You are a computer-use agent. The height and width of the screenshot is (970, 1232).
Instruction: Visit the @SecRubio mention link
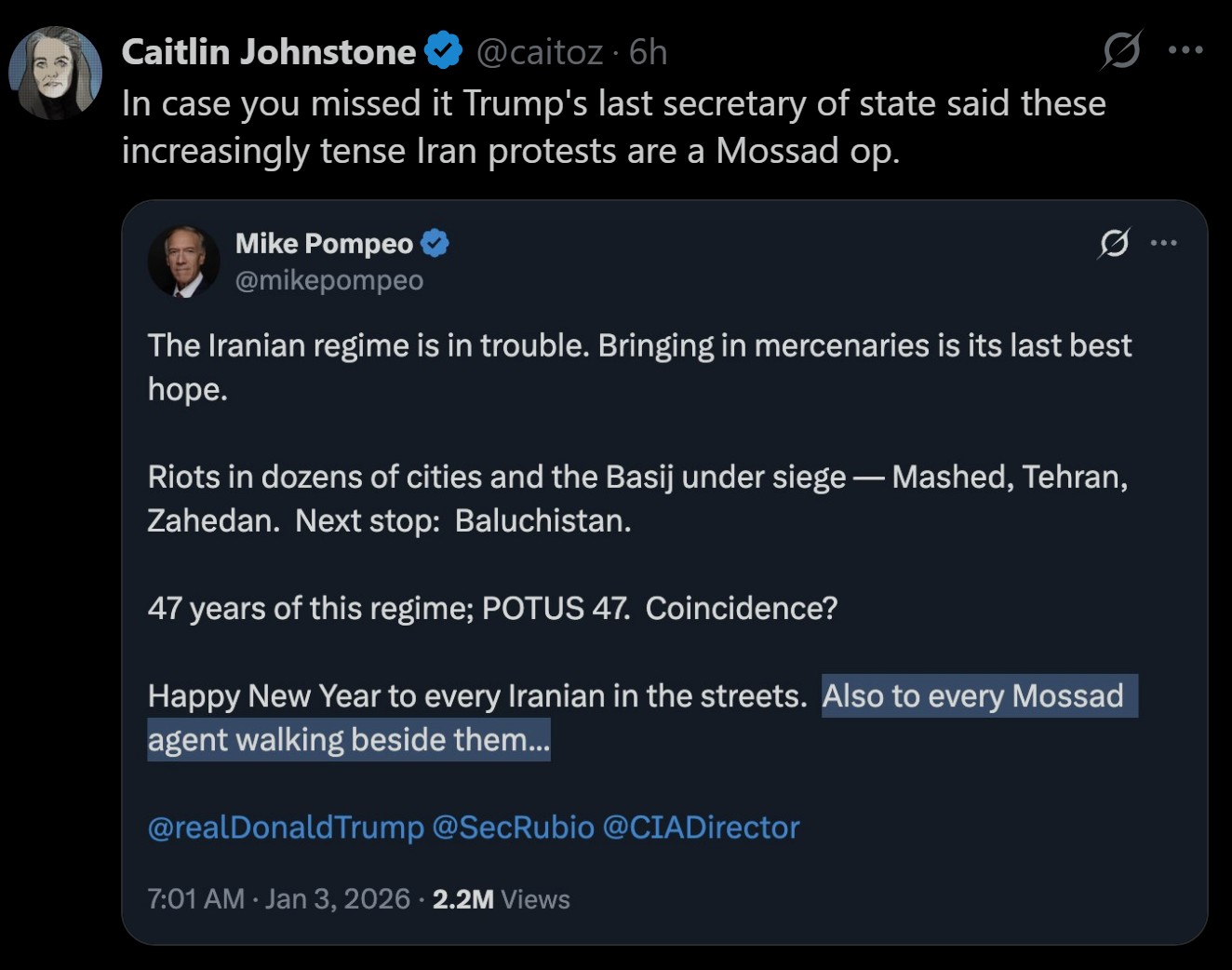(x=513, y=828)
